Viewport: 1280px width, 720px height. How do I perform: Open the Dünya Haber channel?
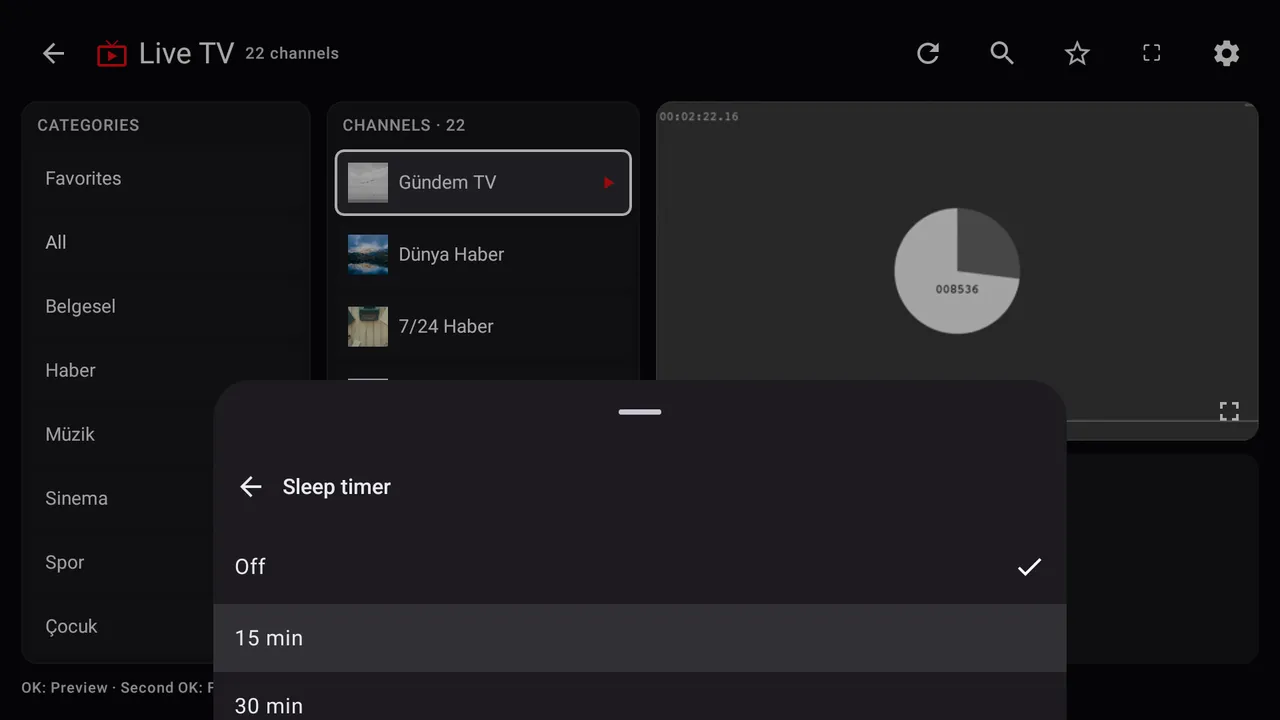tap(483, 255)
